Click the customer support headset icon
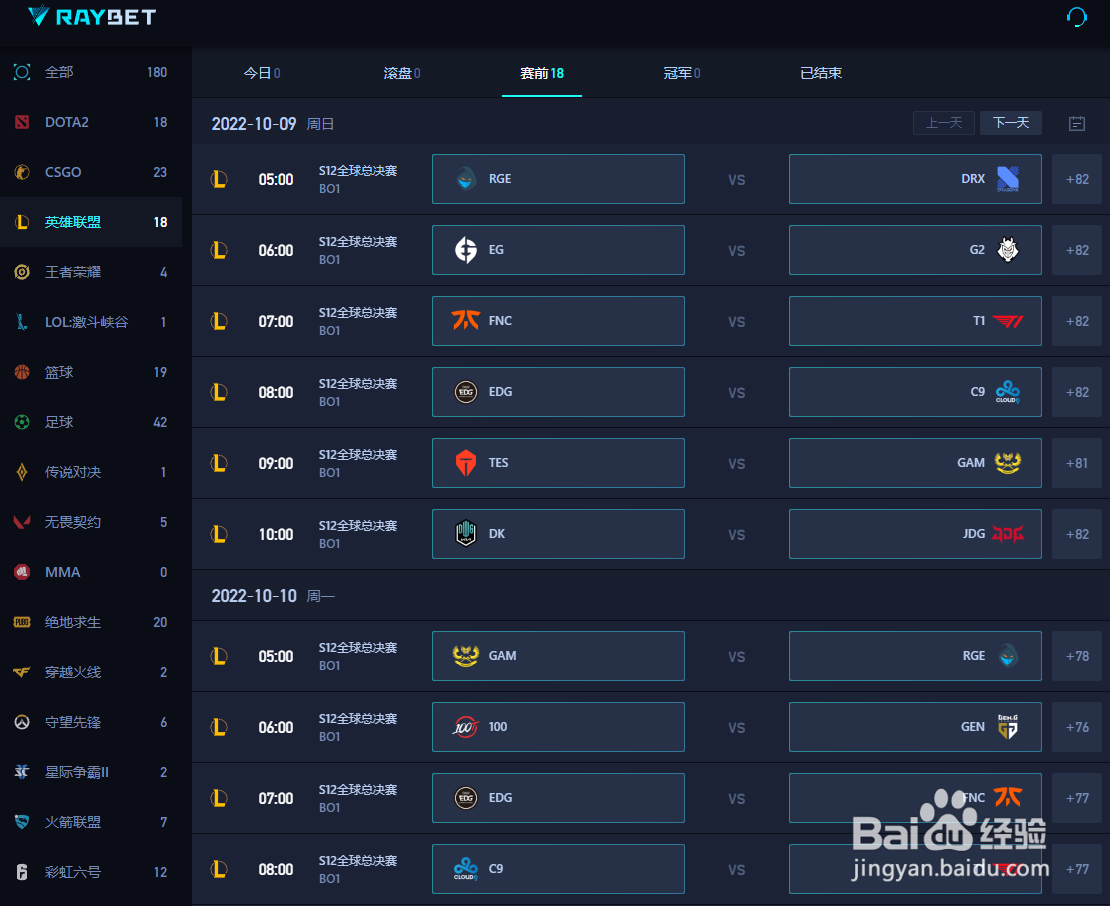The height and width of the screenshot is (906, 1110). [1077, 17]
